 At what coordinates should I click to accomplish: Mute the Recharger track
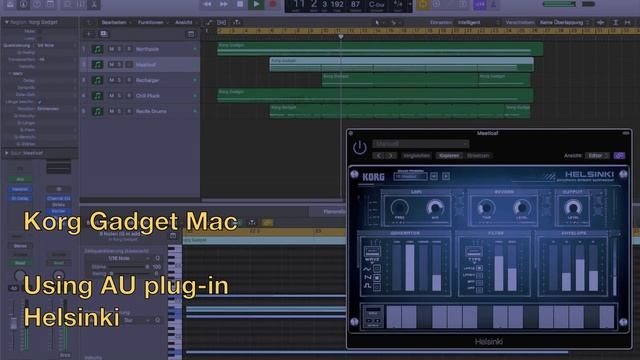[111, 80]
